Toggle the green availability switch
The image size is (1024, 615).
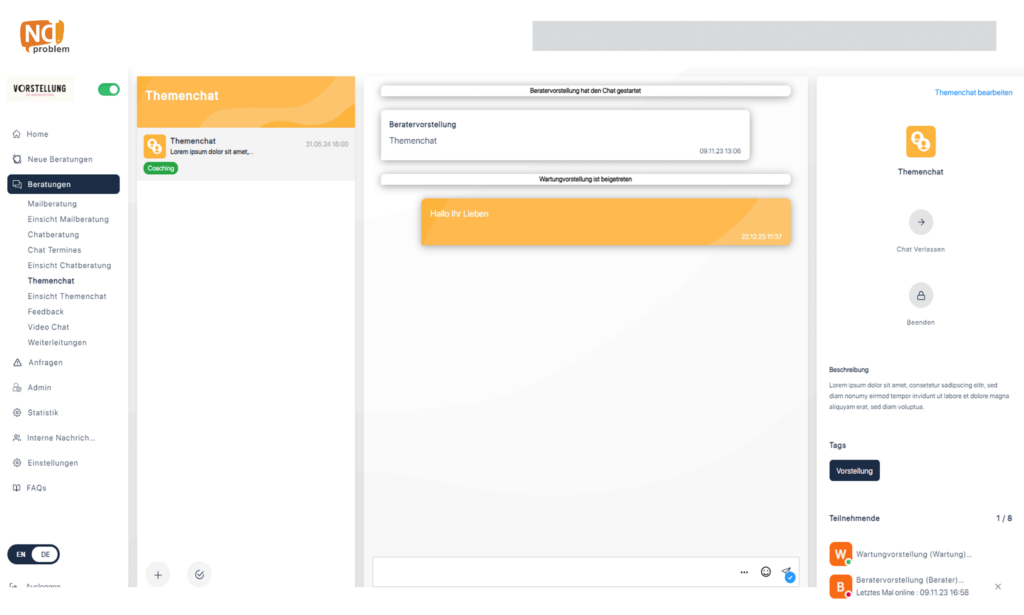108,89
